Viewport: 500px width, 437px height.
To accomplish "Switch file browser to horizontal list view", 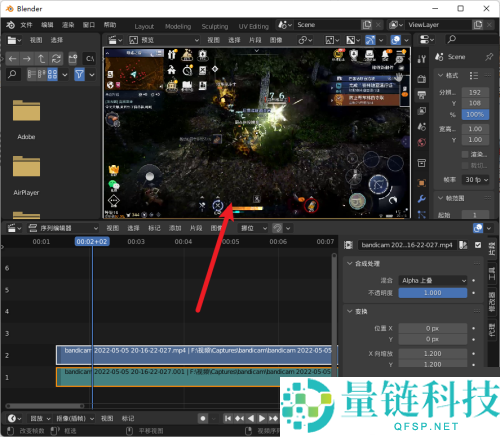I will point(42,74).
